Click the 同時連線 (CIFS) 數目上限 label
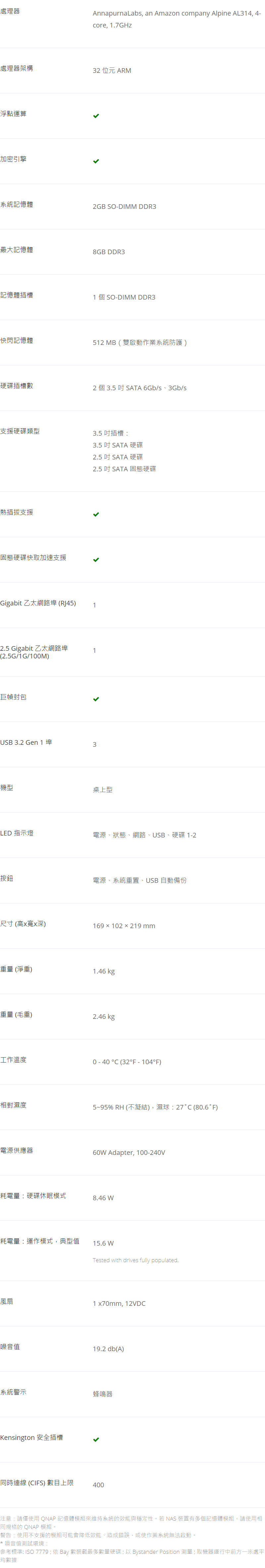Screen dimensions: 265x1568 pyautogui.click(x=37, y=1483)
